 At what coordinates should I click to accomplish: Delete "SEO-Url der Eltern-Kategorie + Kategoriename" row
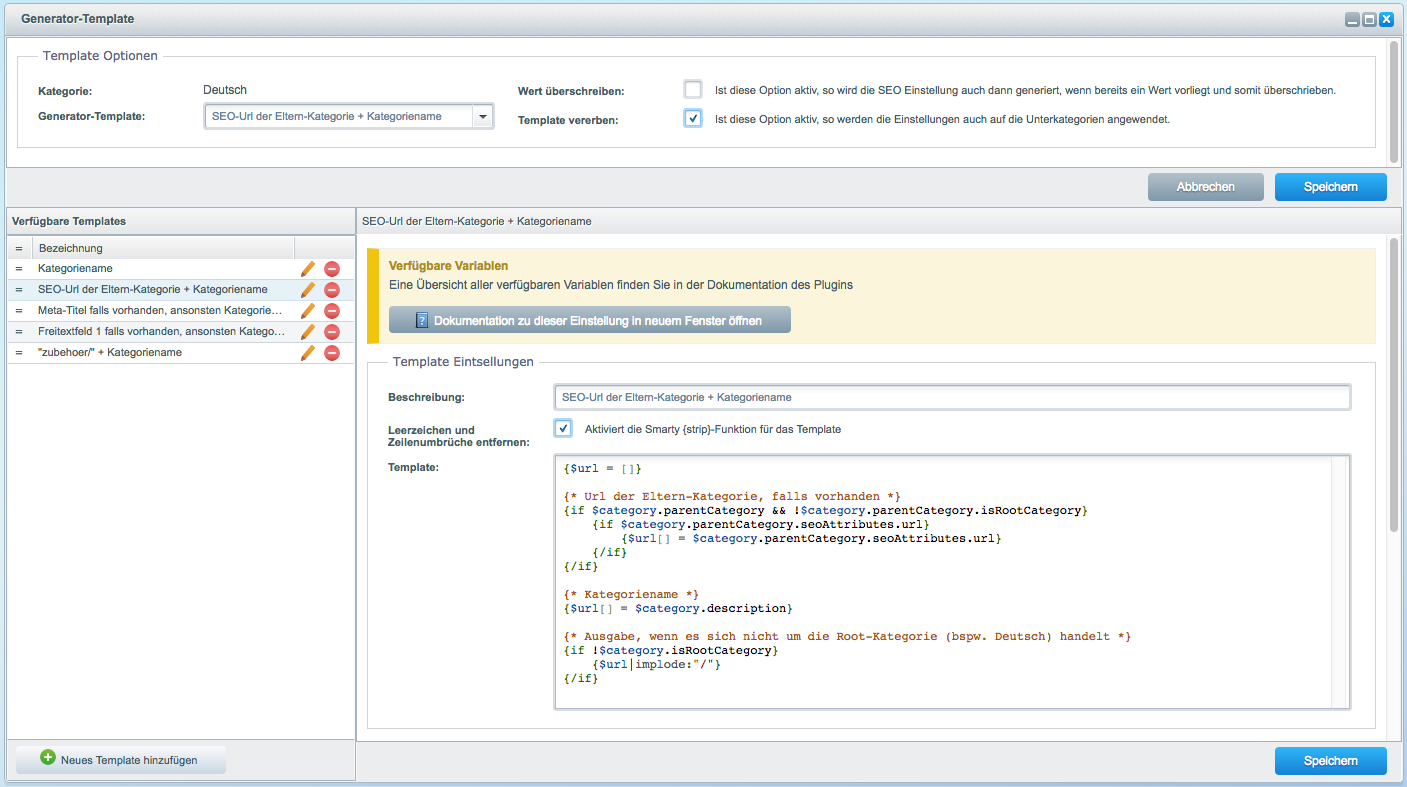(x=332, y=290)
